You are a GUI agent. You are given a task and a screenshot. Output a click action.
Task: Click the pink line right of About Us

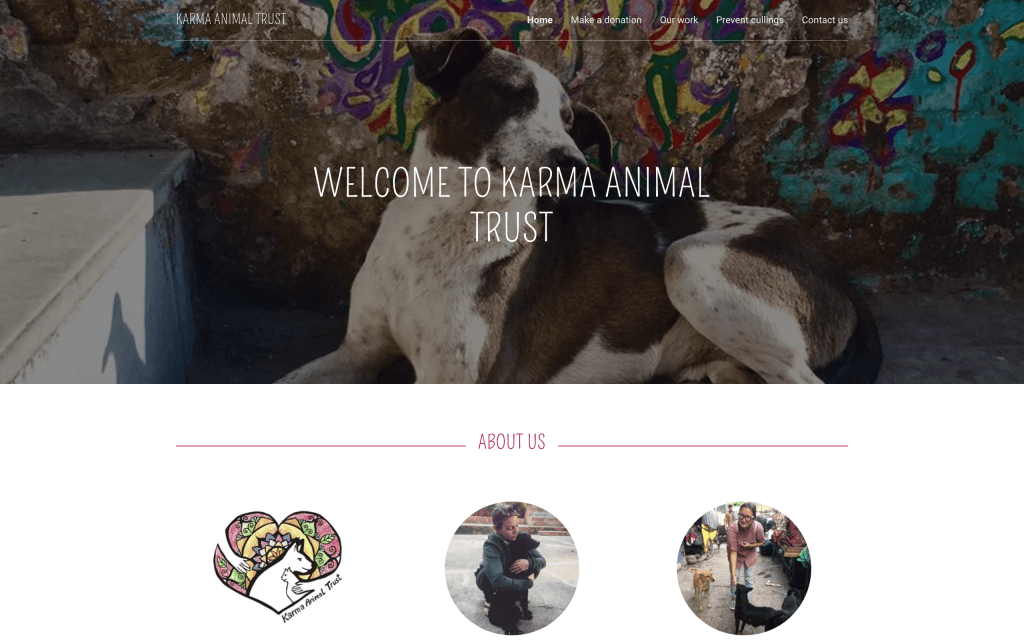click(703, 446)
